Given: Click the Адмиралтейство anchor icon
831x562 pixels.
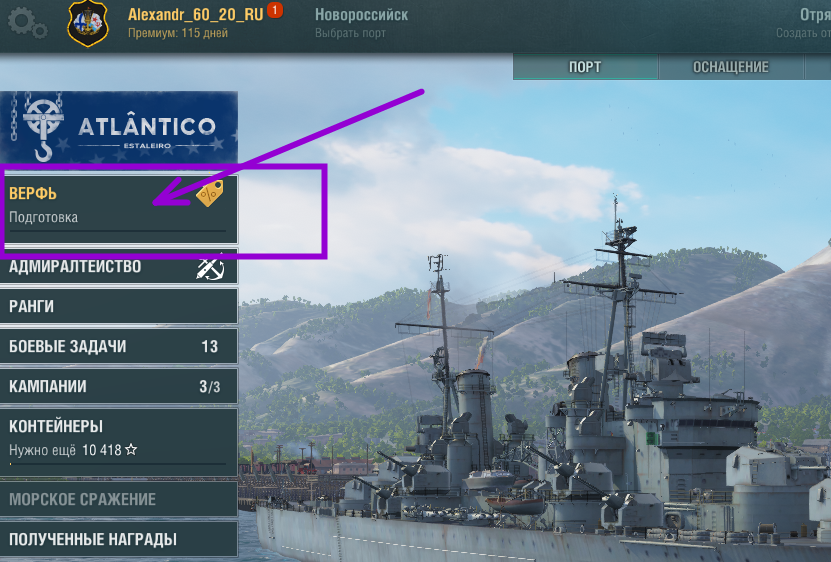Looking at the screenshot, I should [210, 267].
